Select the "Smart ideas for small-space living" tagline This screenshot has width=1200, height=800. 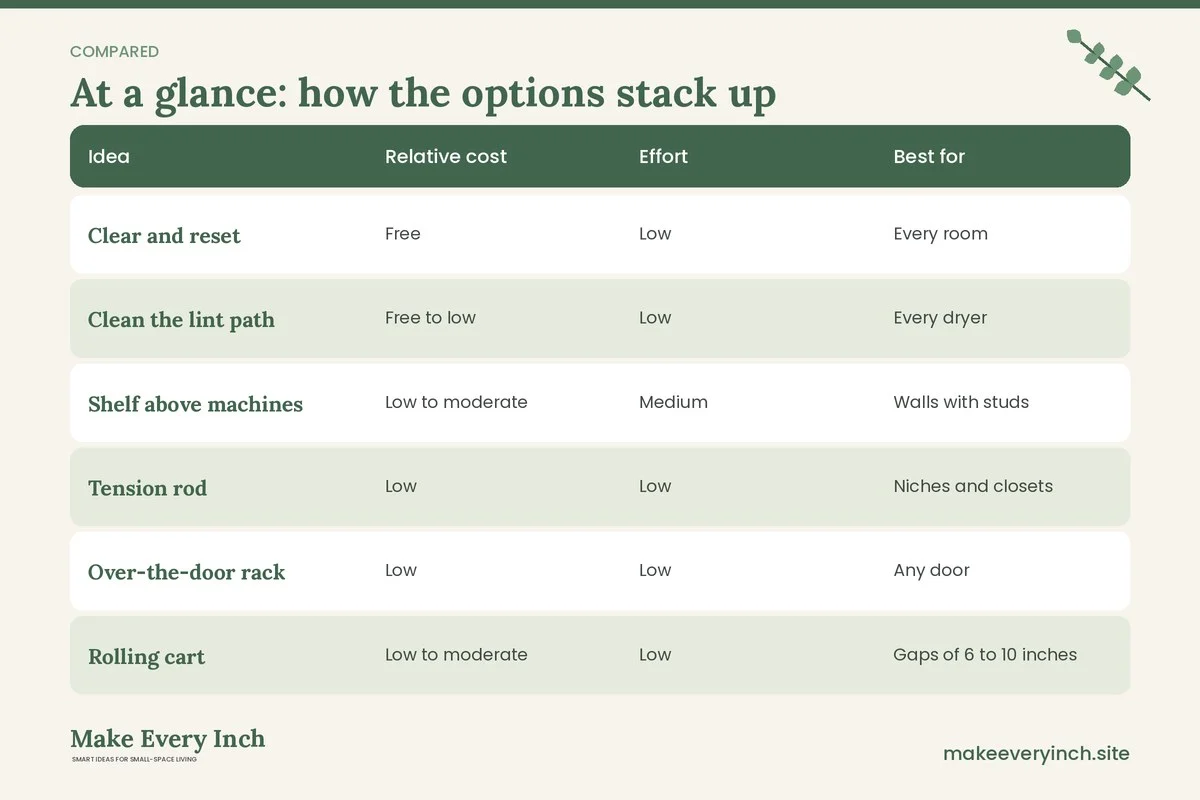134,760
